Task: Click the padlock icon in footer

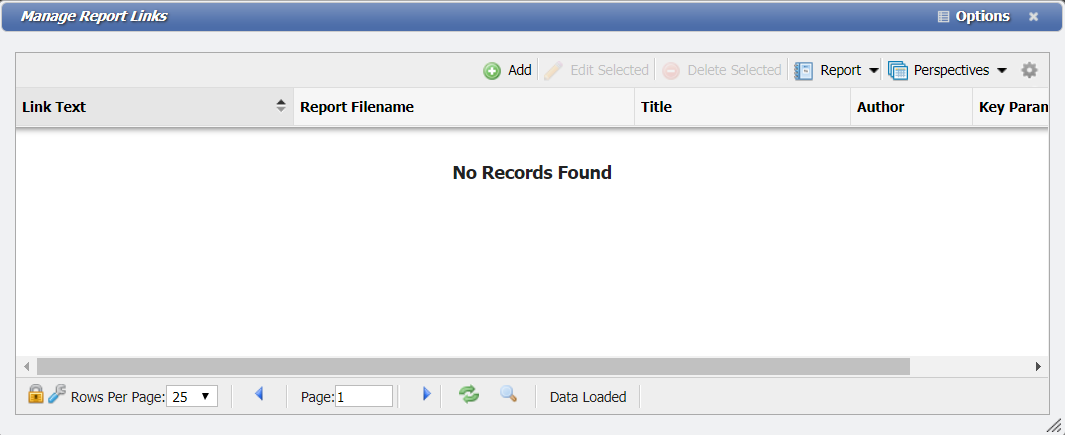Action: 35,394
